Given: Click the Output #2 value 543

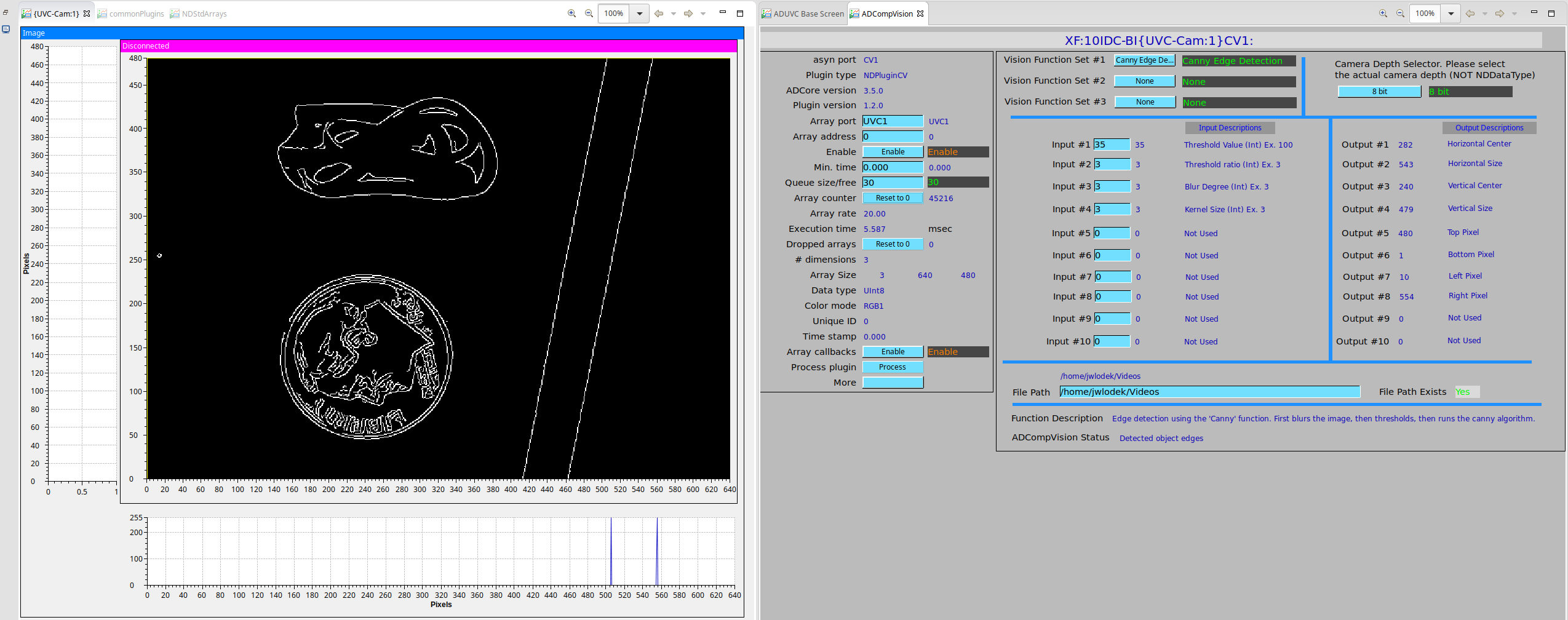Looking at the screenshot, I should click(x=1406, y=165).
